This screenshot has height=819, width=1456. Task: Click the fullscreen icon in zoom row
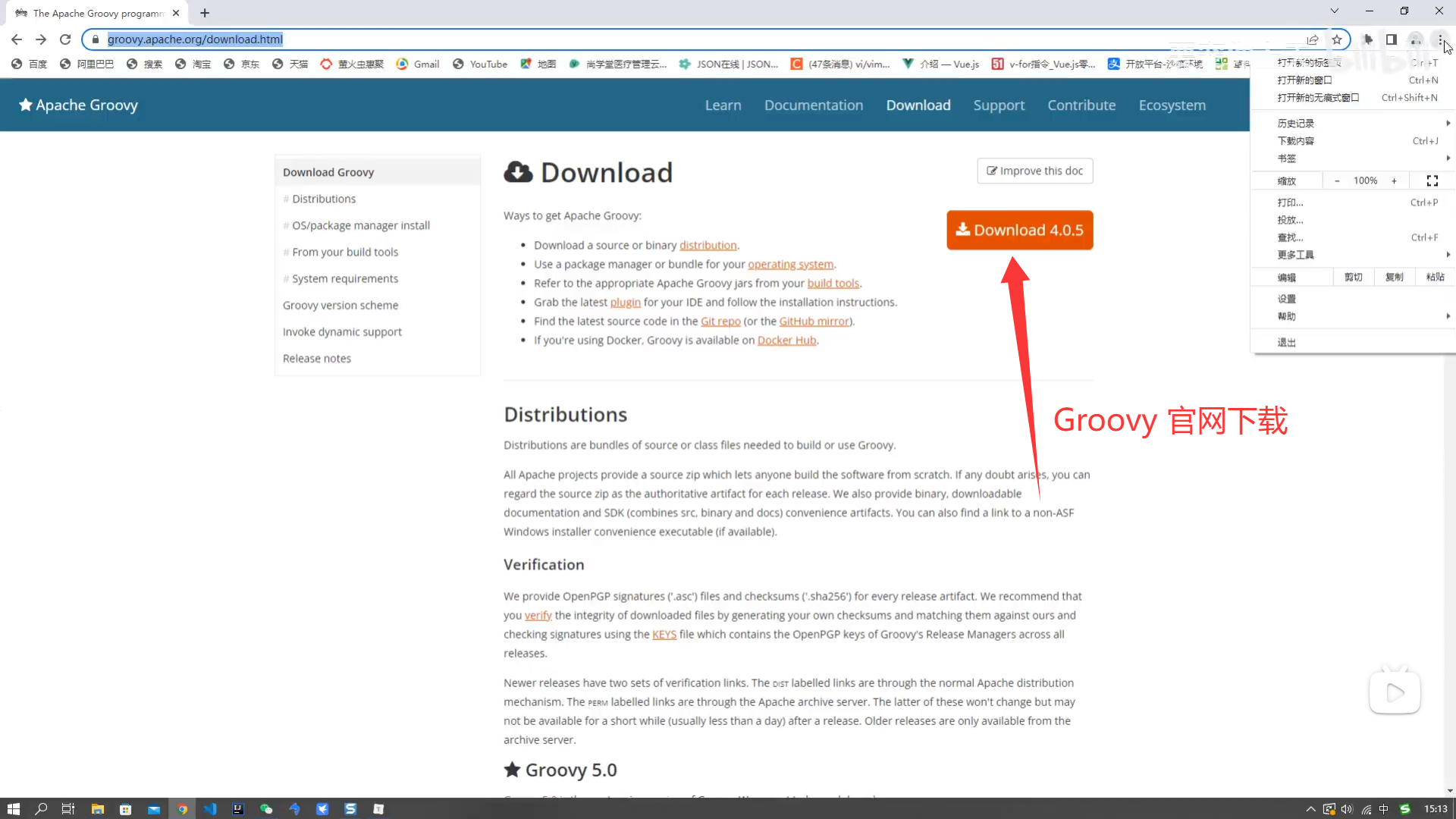pos(1432,180)
